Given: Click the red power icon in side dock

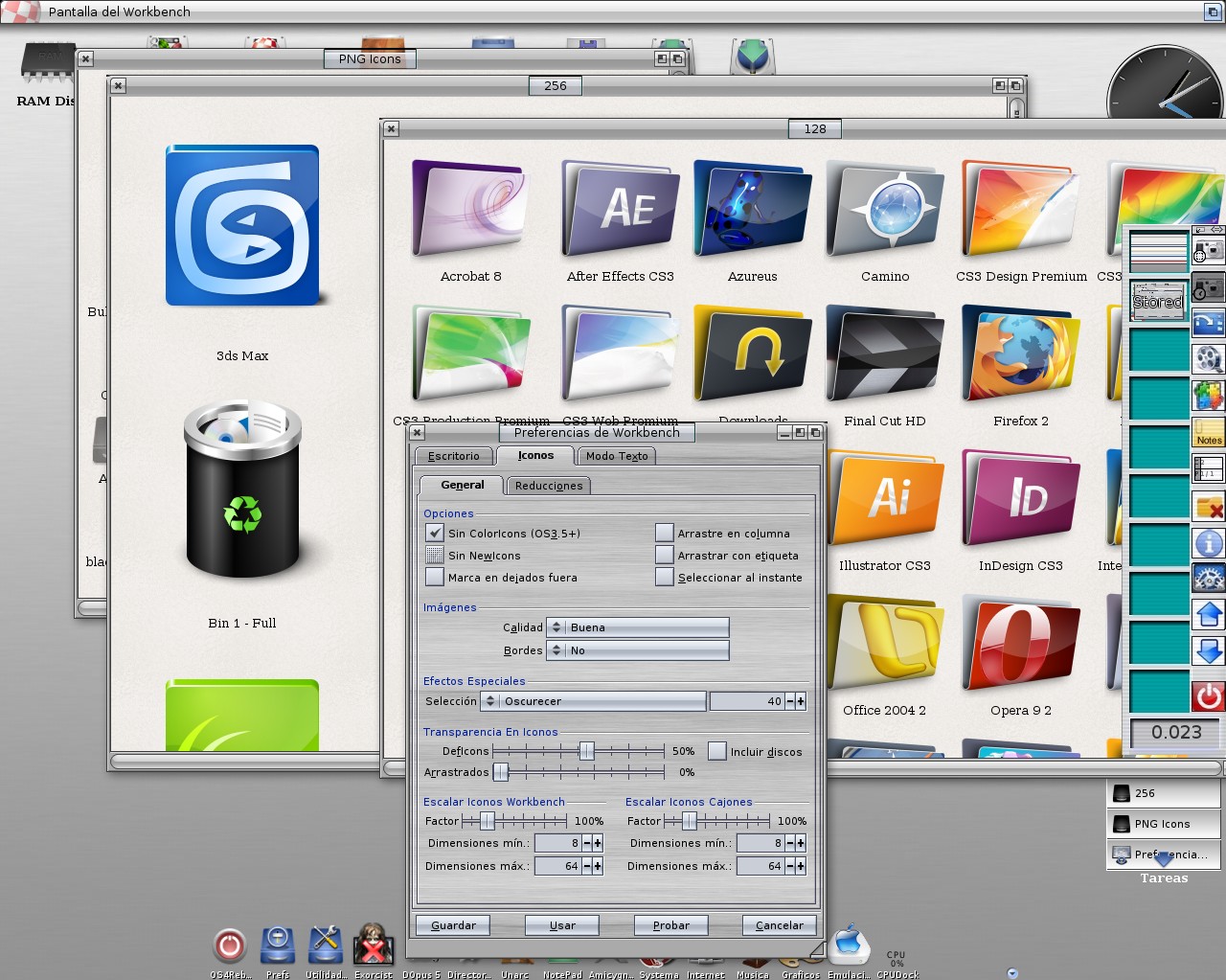Looking at the screenshot, I should 1209,695.
